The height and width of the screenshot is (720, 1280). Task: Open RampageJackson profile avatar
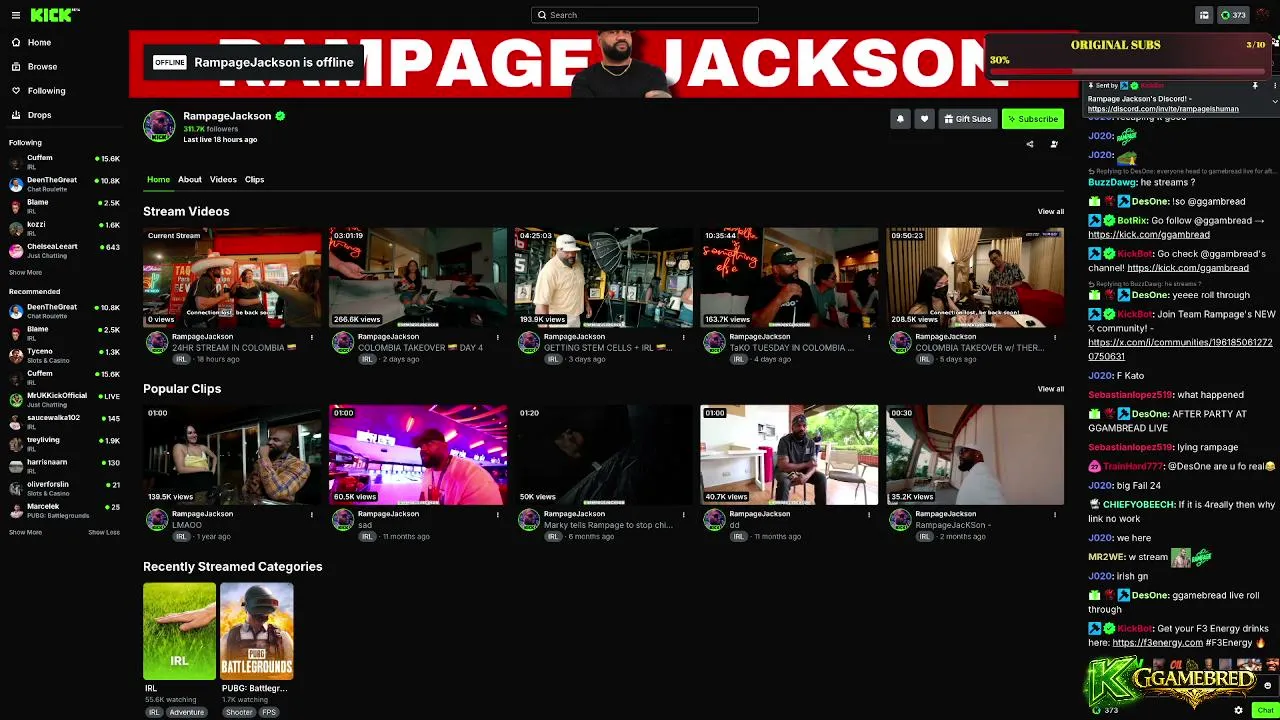159,126
